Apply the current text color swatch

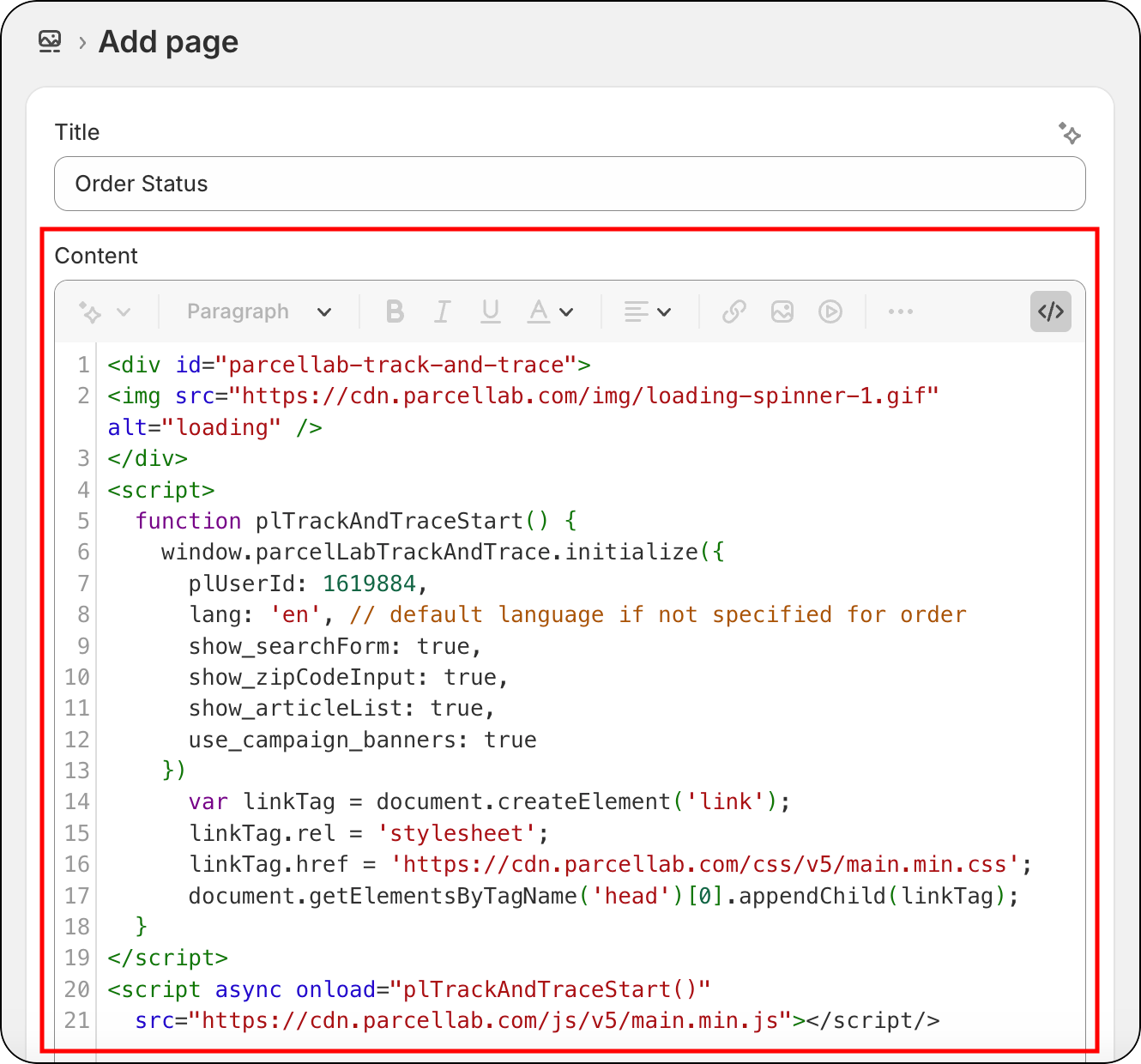(537, 311)
